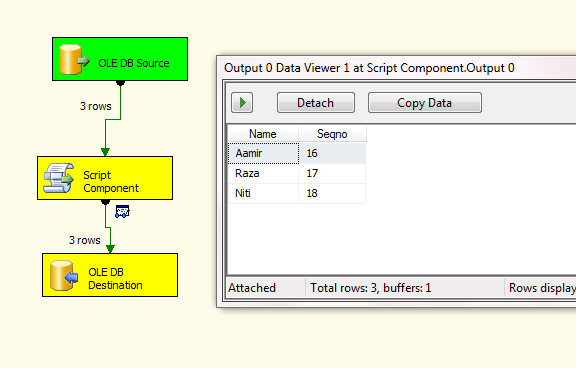Image resolution: width=576 pixels, height=368 pixels.
Task: Select the Niti cell
Action: (263, 193)
